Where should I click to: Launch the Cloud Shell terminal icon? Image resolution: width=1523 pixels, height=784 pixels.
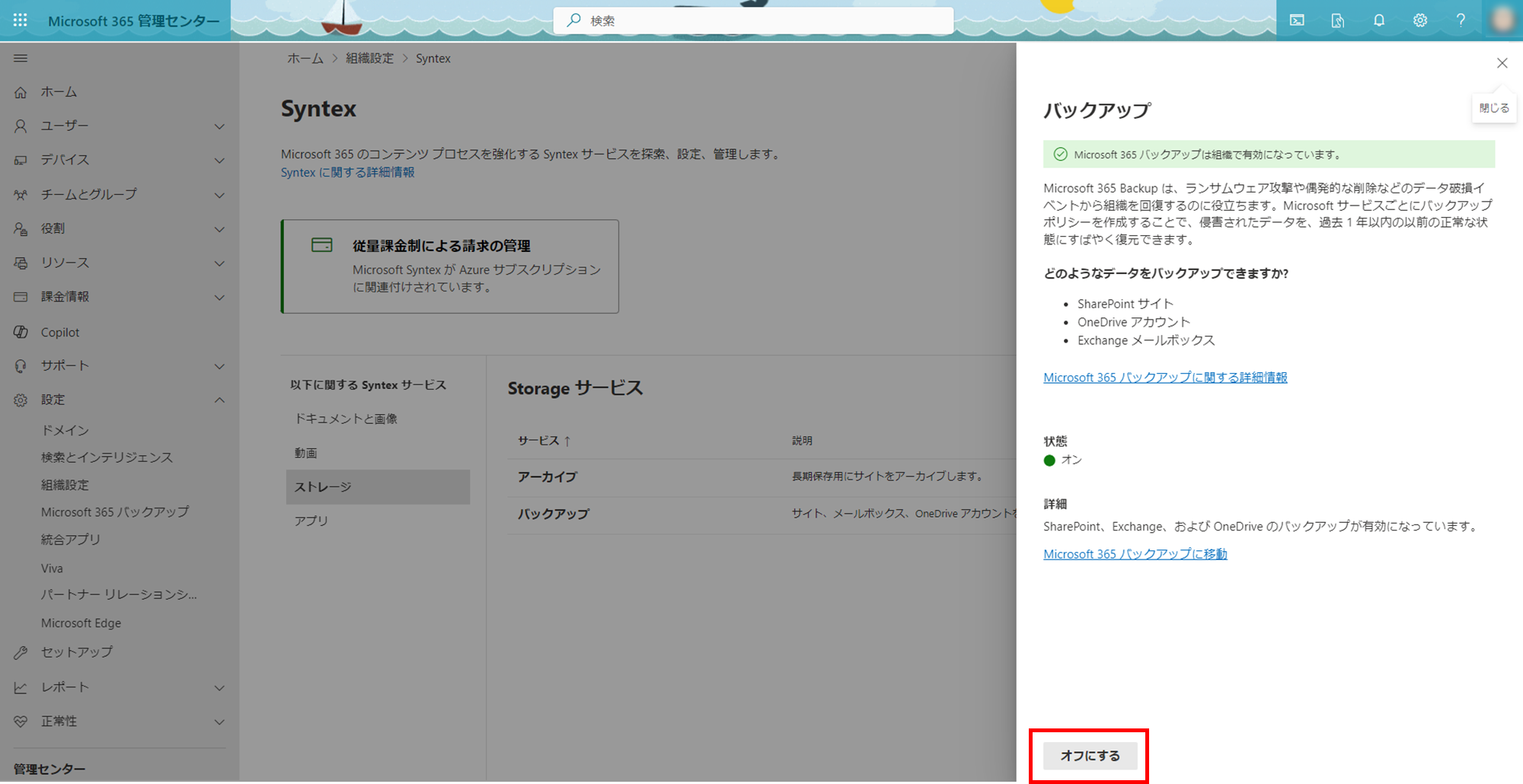tap(1297, 20)
